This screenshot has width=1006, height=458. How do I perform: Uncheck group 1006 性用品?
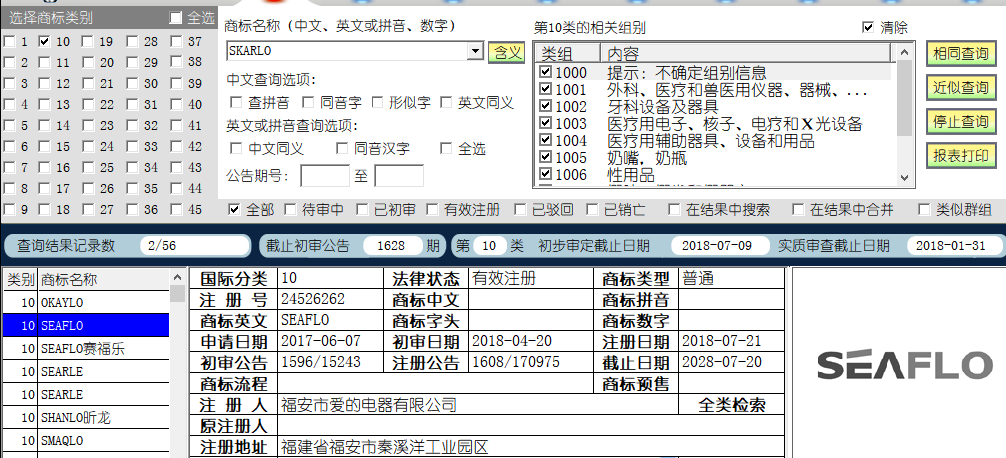click(545, 173)
